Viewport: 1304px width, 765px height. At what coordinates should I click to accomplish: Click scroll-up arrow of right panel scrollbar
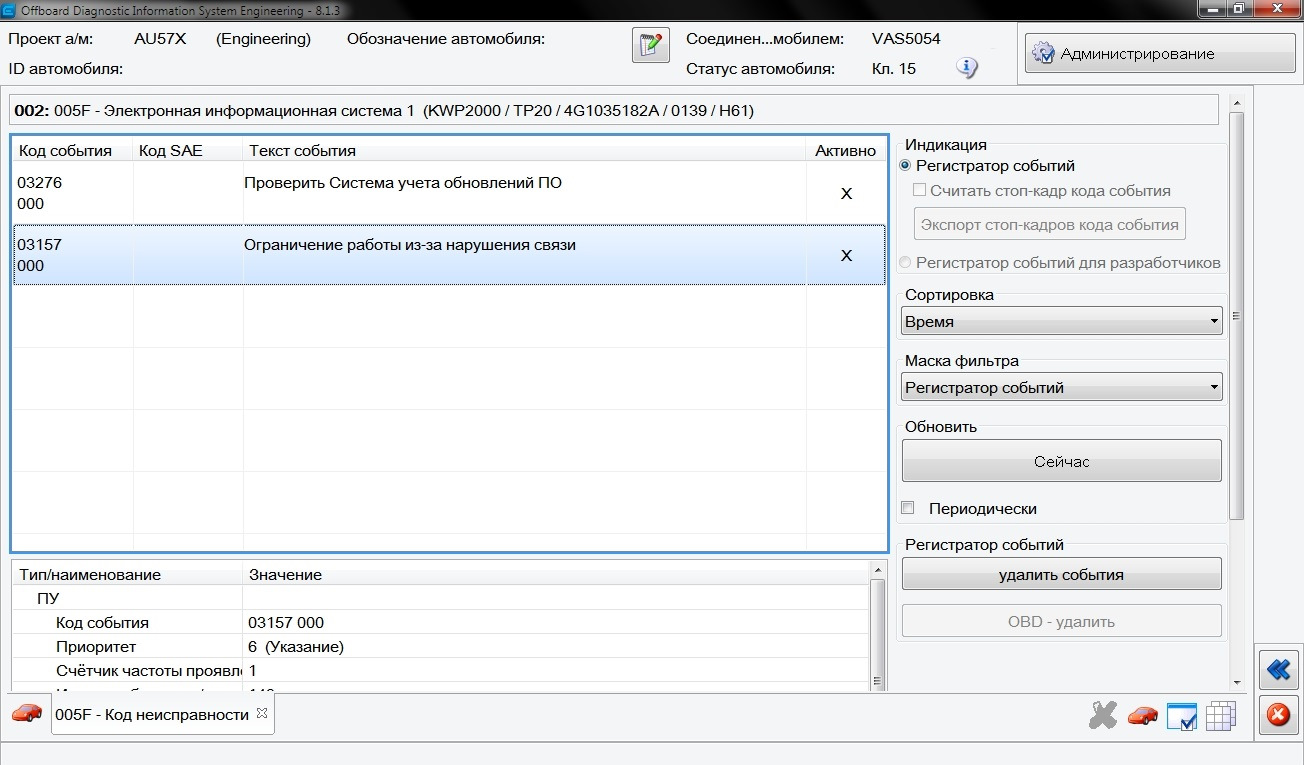click(1237, 103)
